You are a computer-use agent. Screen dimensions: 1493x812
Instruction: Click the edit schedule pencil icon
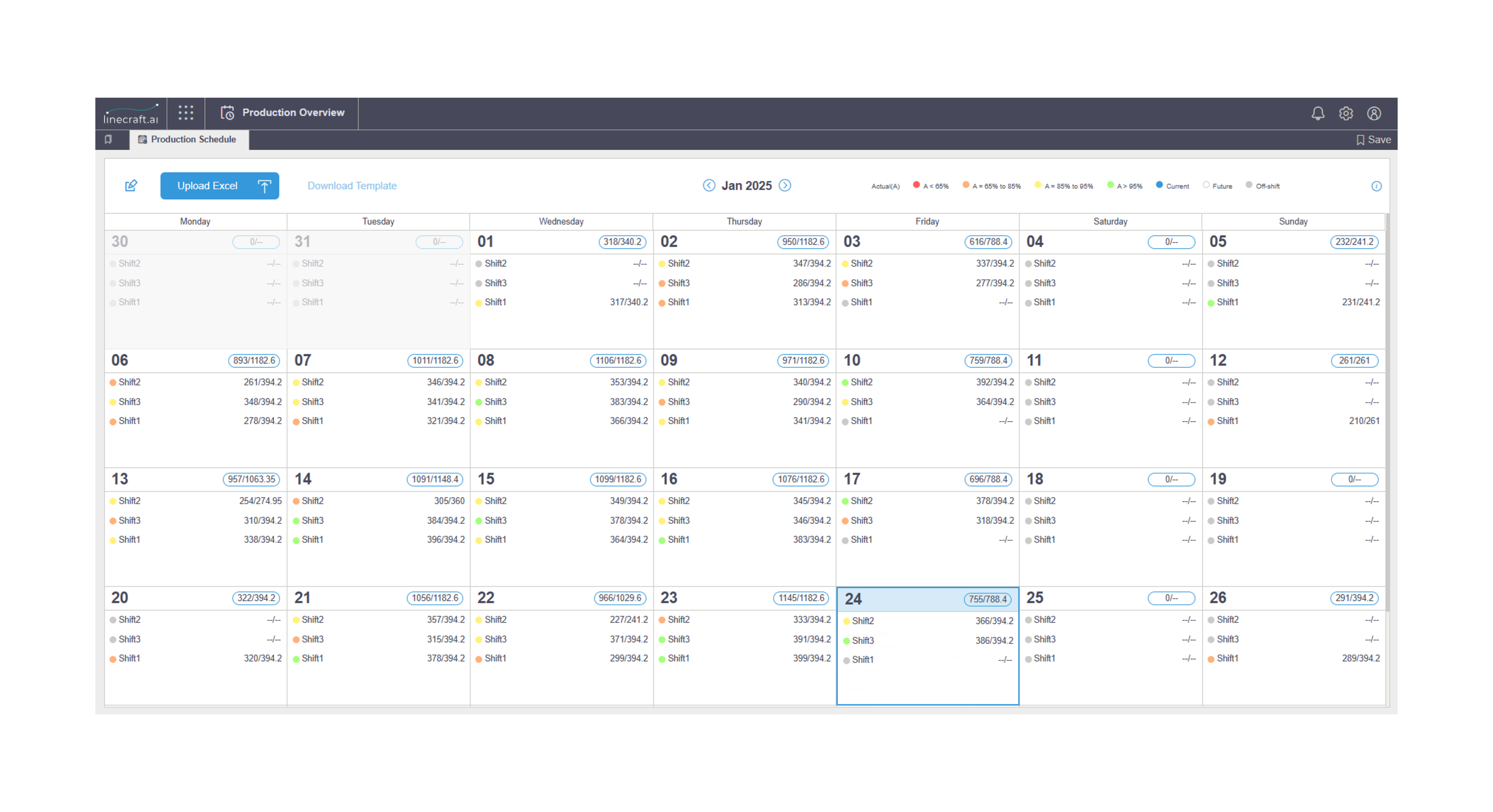131,185
